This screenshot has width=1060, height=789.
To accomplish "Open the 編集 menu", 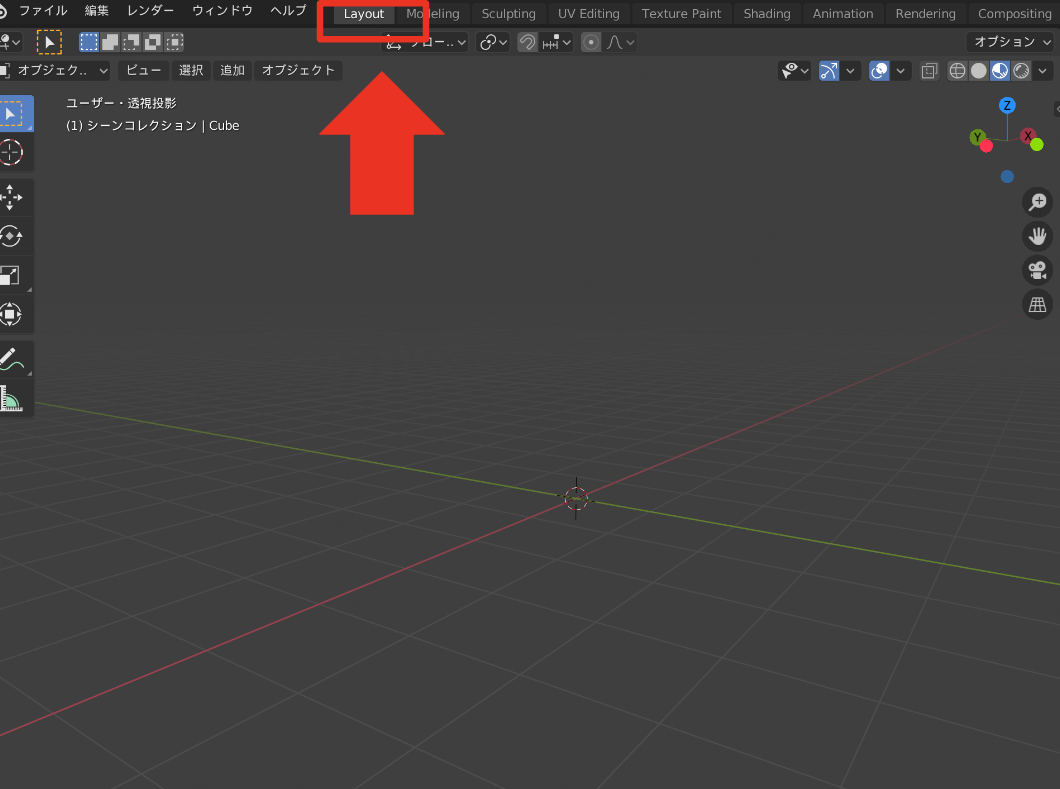I will (97, 11).
